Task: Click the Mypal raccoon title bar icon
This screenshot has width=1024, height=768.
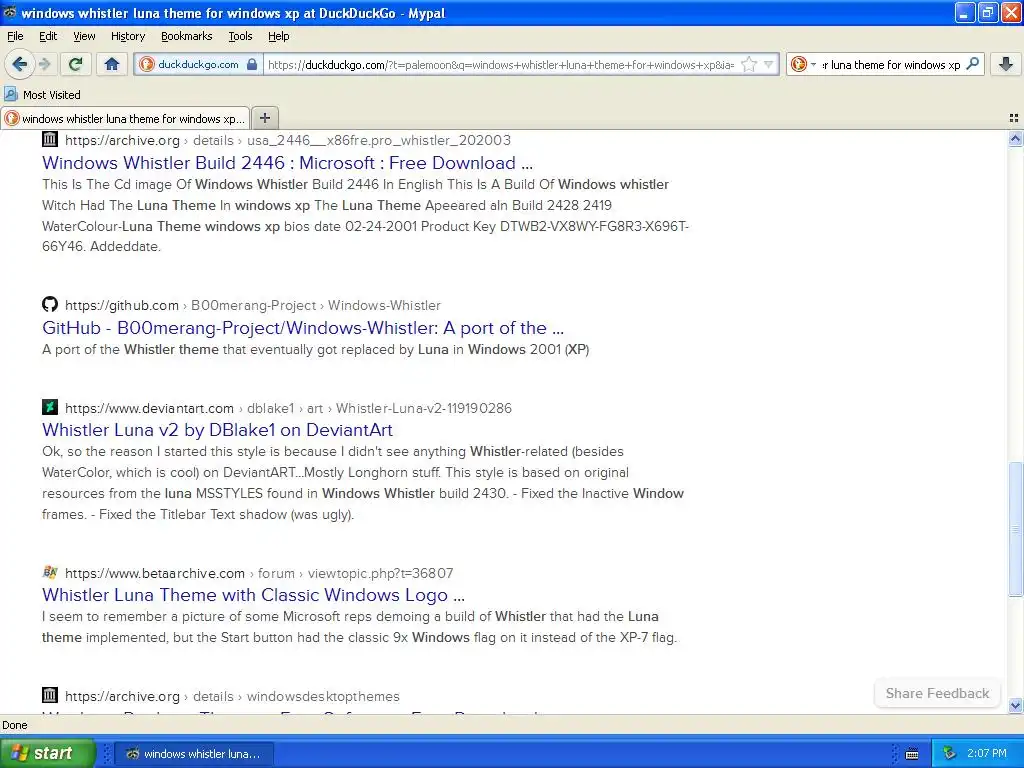Action: 9,12
